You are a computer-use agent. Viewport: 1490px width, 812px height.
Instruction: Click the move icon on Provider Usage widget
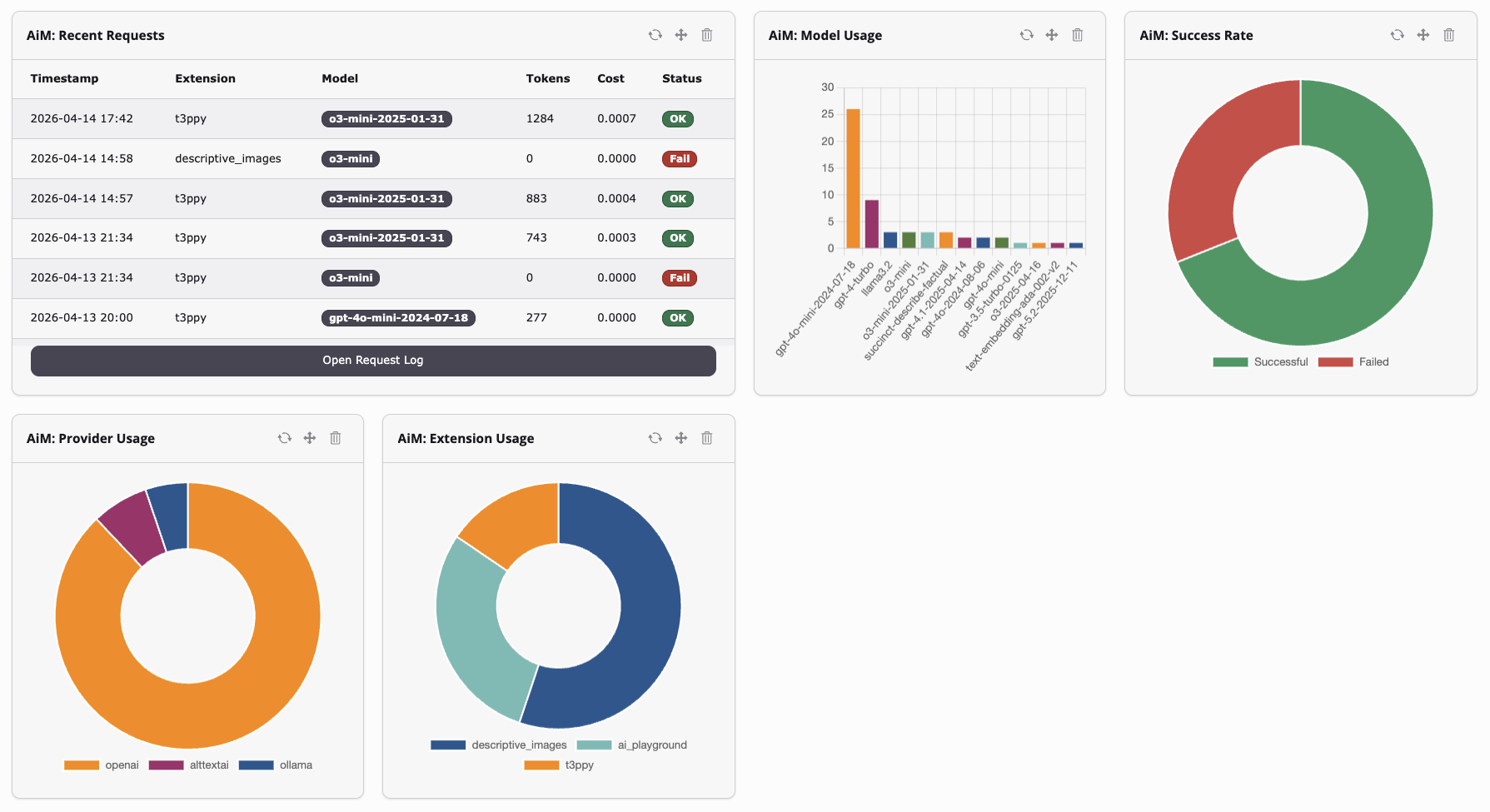tap(309, 438)
